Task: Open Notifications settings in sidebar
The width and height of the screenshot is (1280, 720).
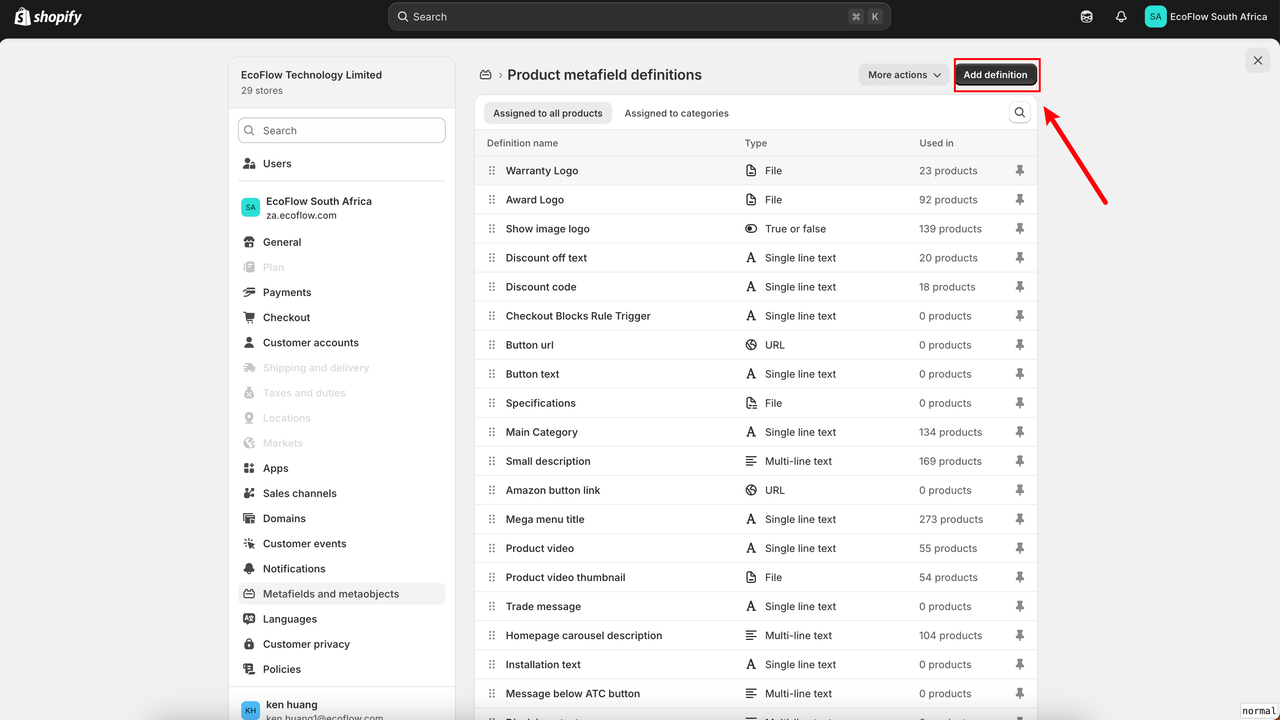Action: (294, 569)
